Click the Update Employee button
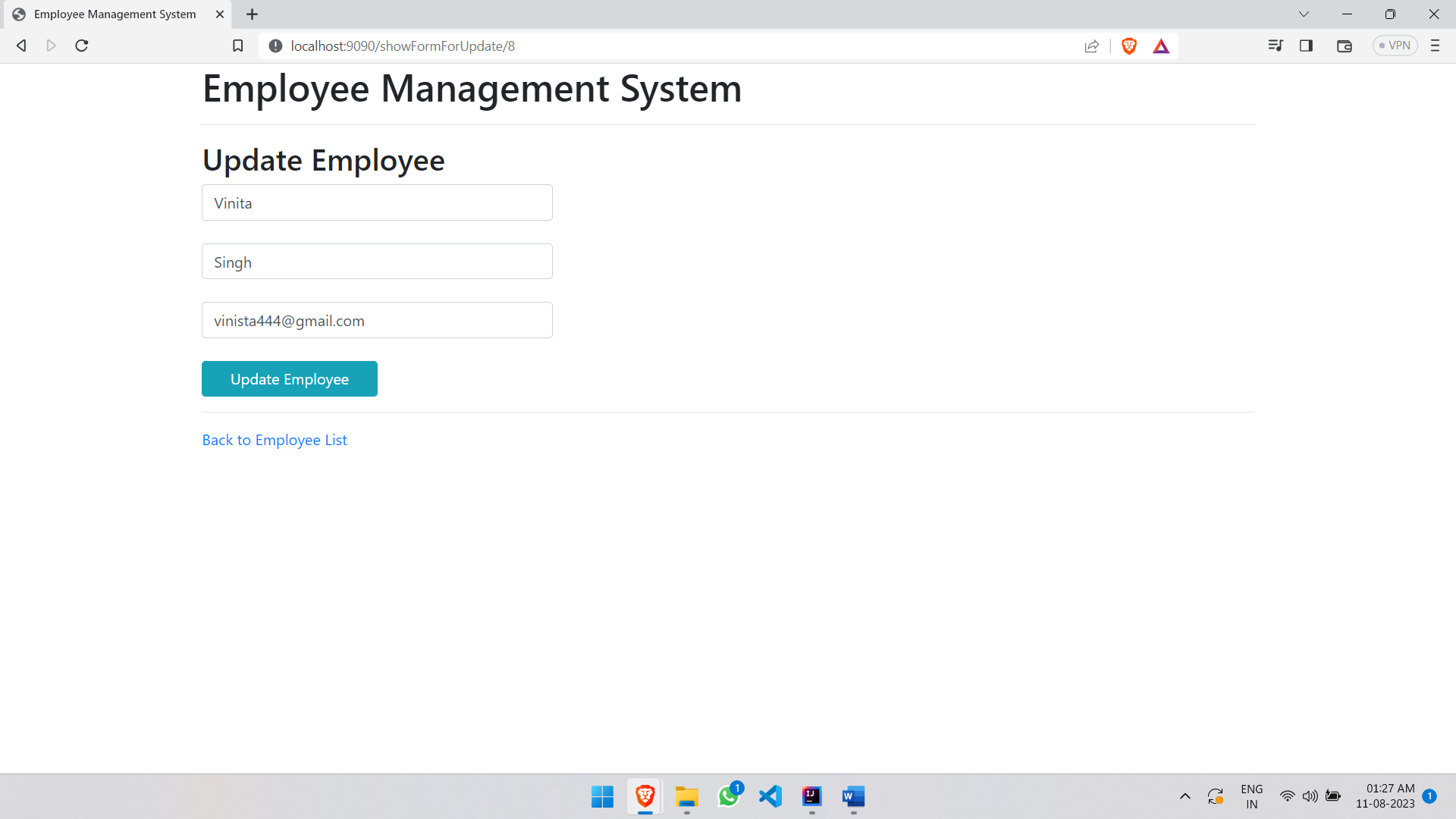Viewport: 1456px width, 819px height. point(289,378)
